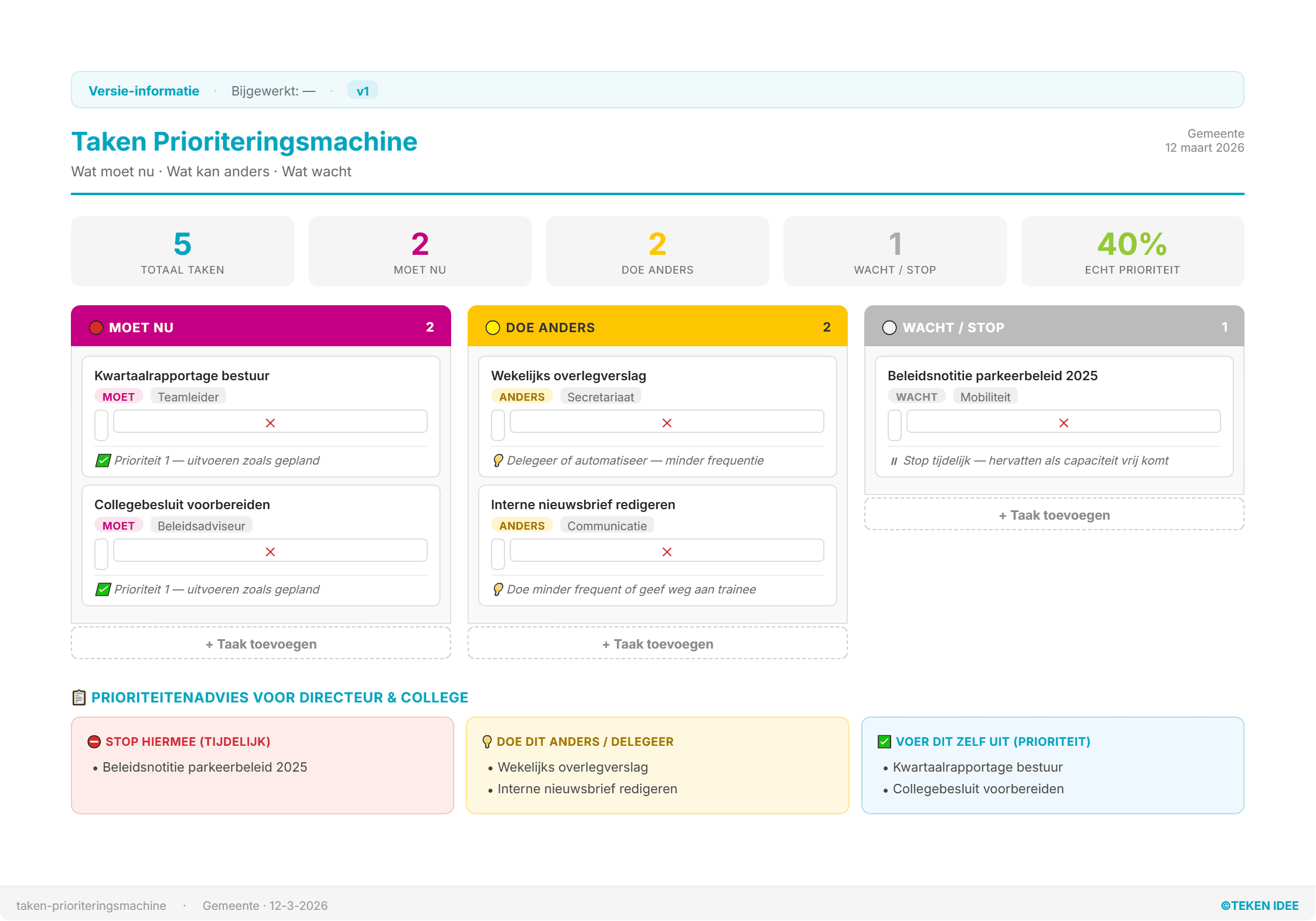The width and height of the screenshot is (1316, 921).
Task: Click the v1 version badge
Action: [363, 91]
